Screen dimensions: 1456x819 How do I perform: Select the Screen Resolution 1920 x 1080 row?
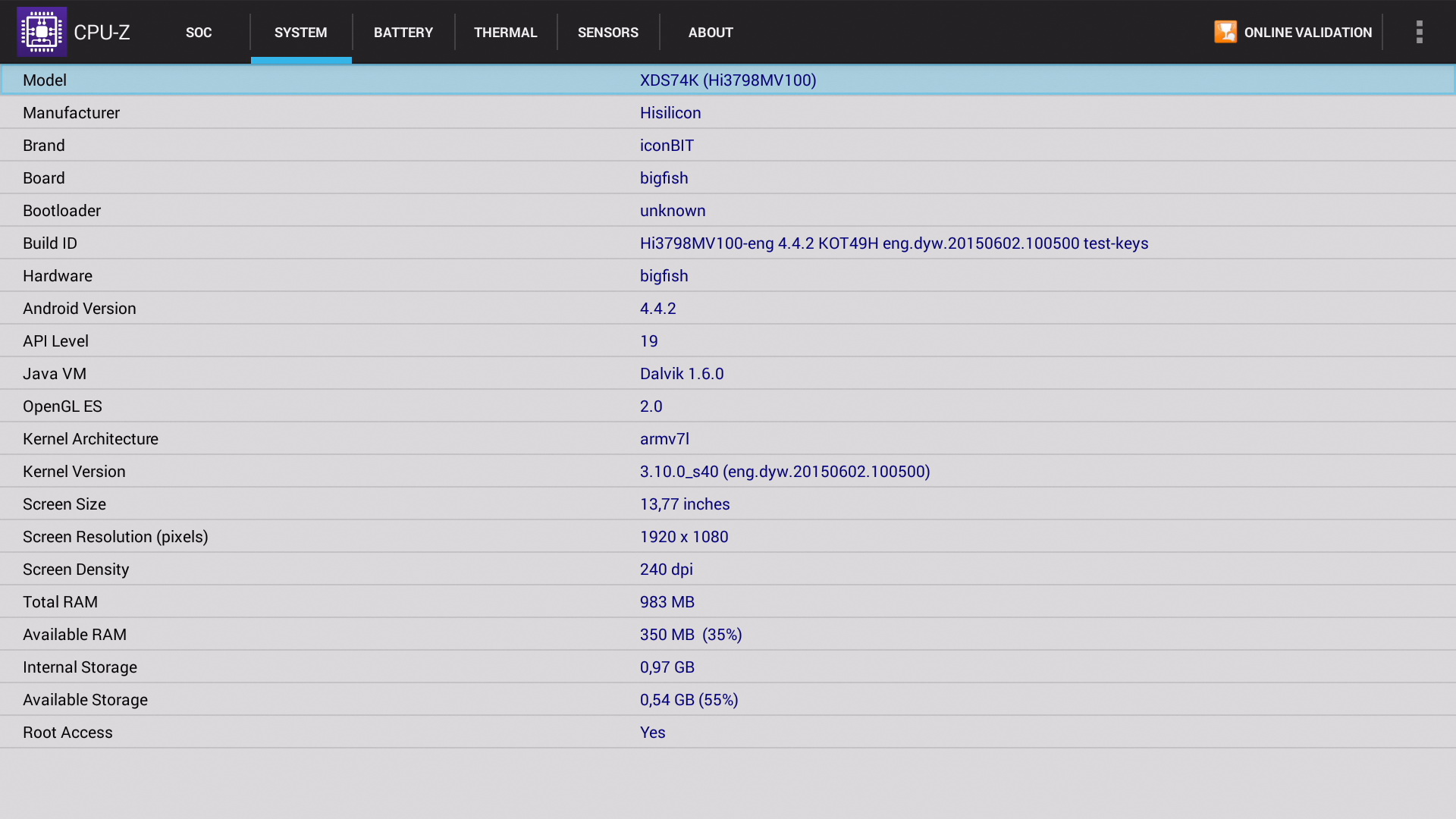tap(728, 537)
